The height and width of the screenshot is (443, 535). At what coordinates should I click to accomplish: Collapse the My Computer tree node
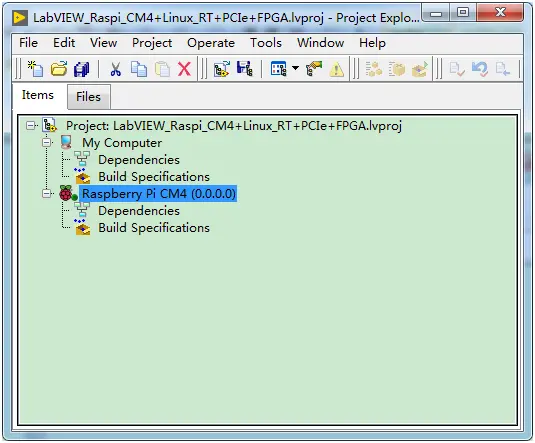[x=47, y=143]
